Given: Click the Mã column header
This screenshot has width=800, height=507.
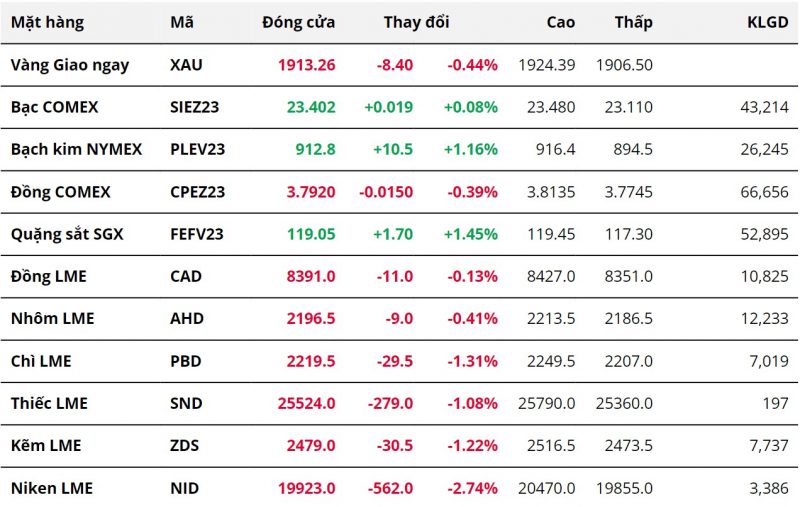Looking at the screenshot, I should (182, 22).
